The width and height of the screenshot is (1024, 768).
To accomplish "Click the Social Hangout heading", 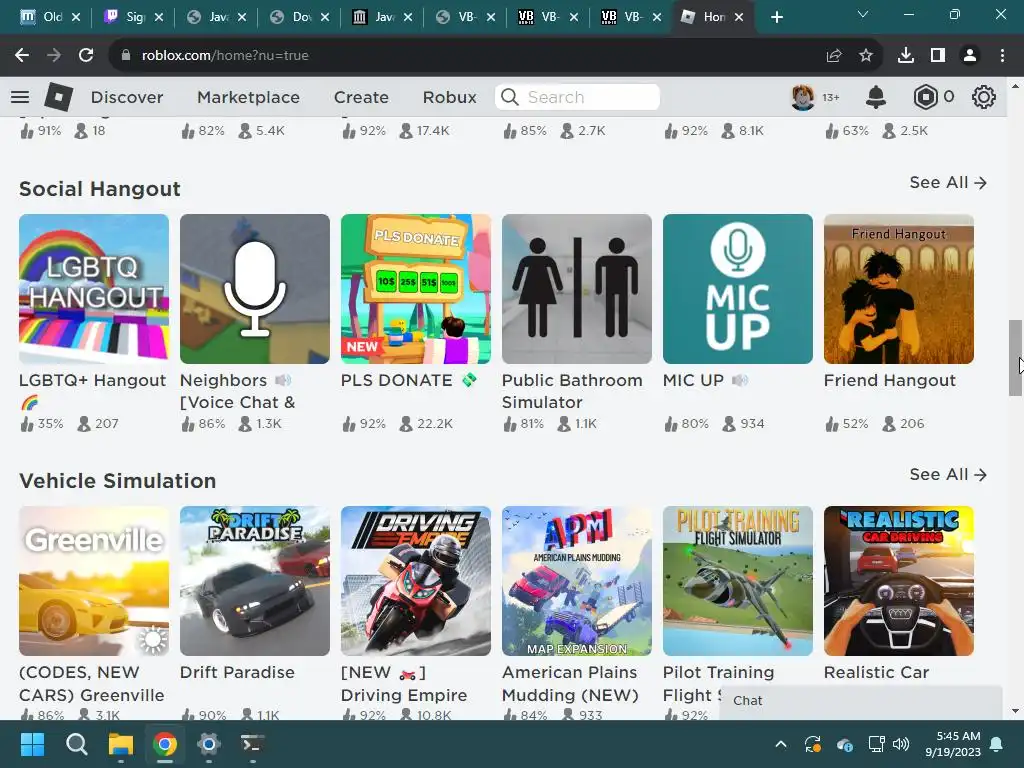I will click(100, 189).
